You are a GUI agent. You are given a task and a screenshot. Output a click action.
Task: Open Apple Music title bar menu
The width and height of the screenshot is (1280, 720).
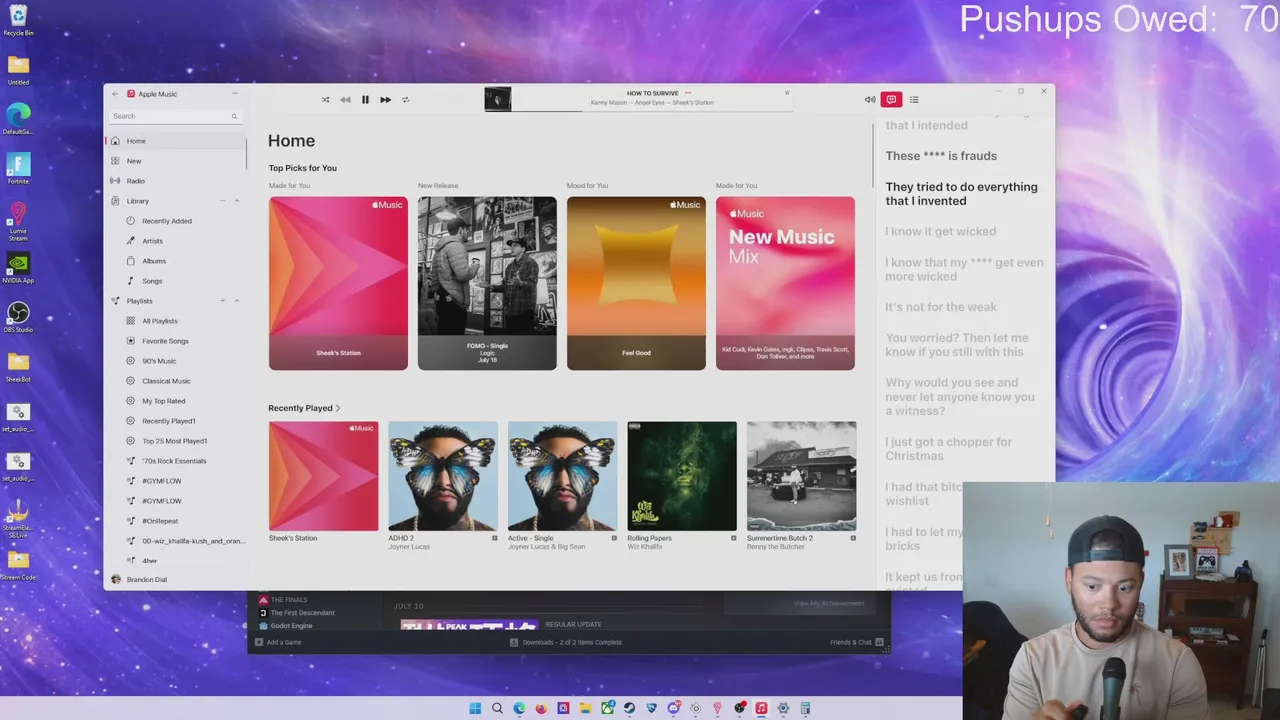coord(234,94)
